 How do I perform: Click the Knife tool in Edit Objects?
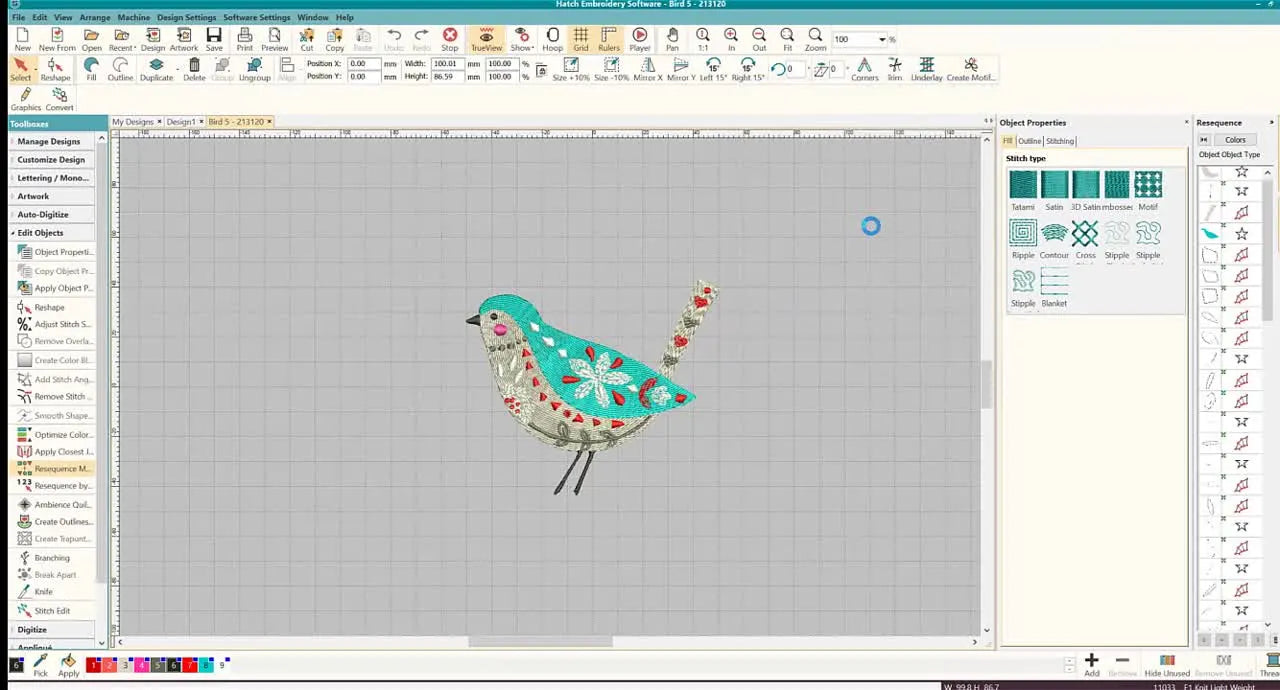click(43, 592)
